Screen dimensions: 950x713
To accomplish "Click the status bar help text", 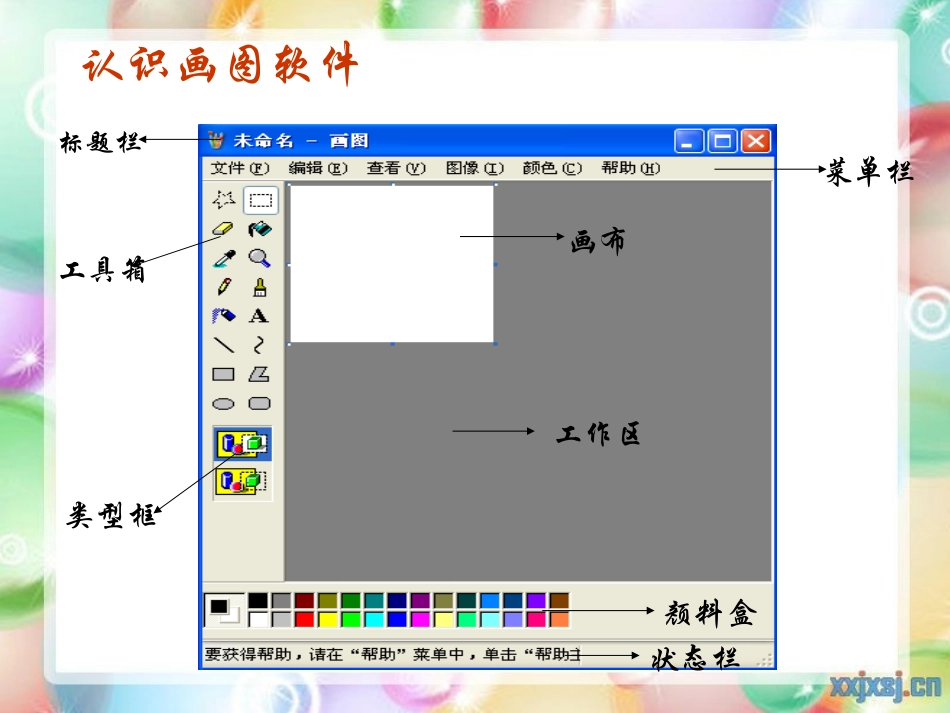I will [393, 655].
